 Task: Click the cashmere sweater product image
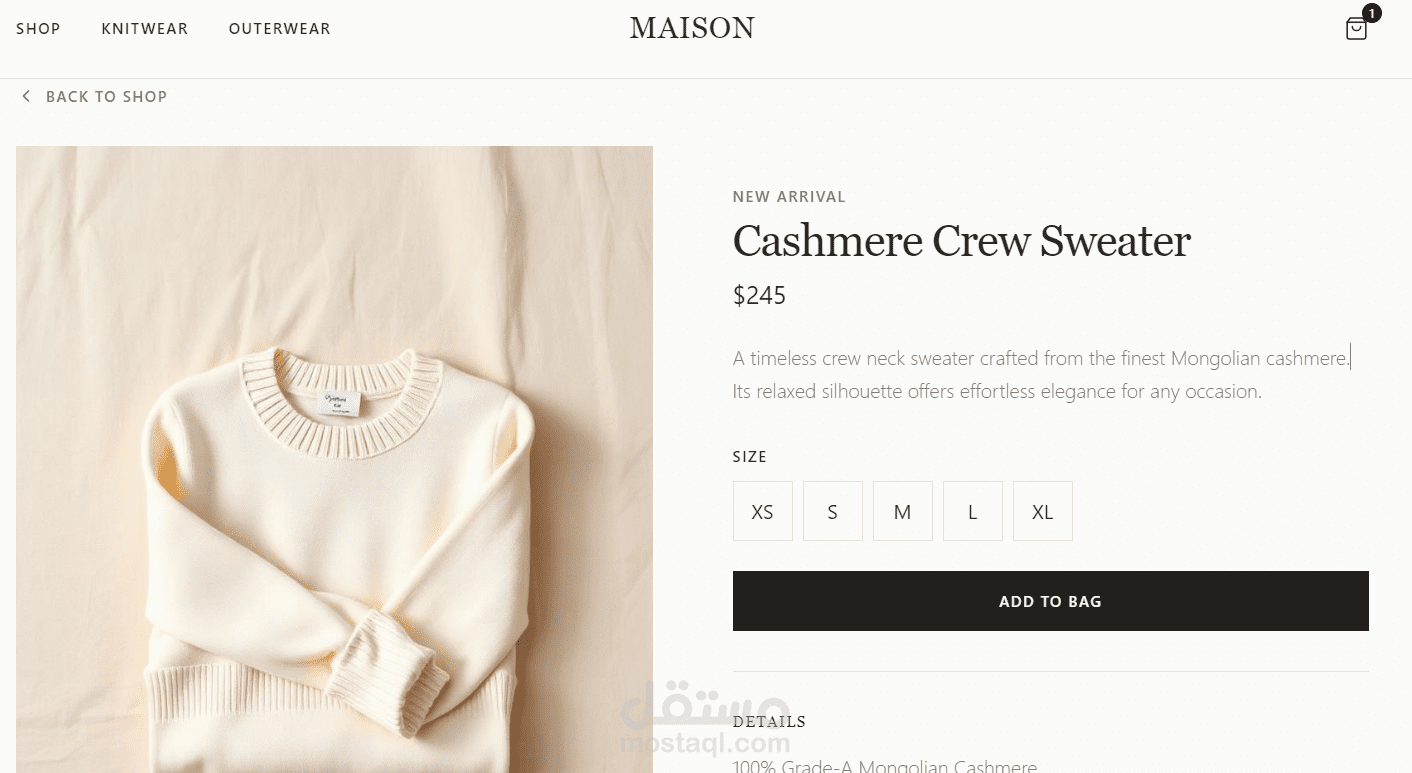(334, 460)
